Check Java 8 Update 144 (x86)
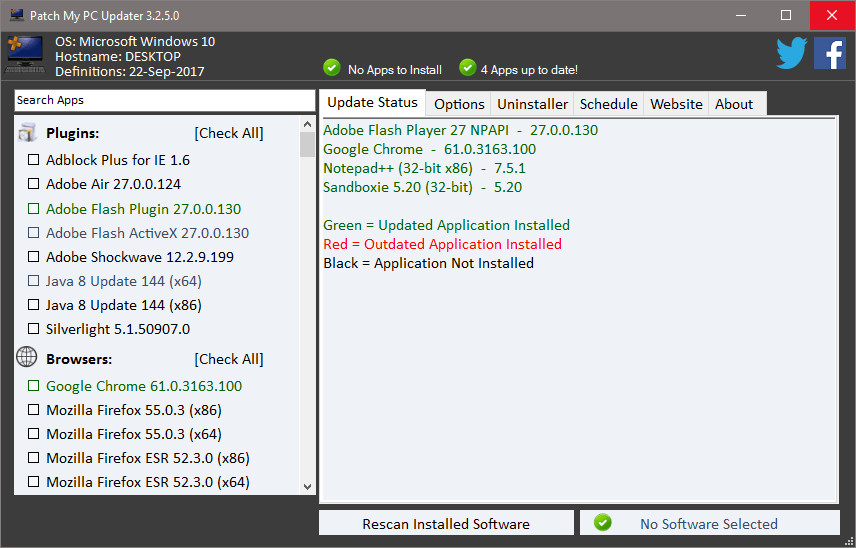This screenshot has width=856, height=548. tap(33, 305)
